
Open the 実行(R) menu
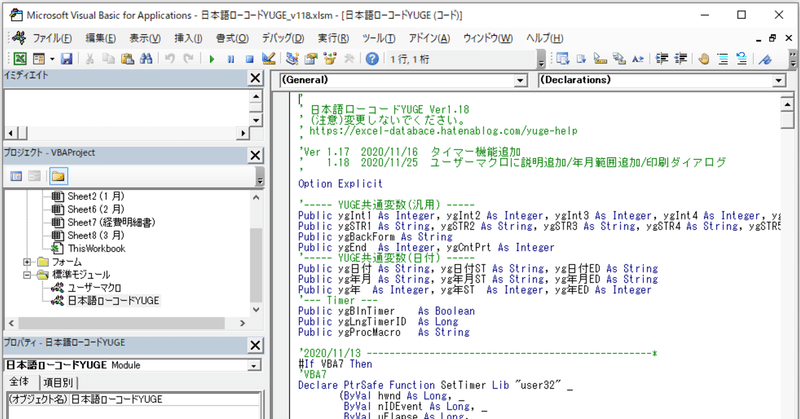click(334, 38)
